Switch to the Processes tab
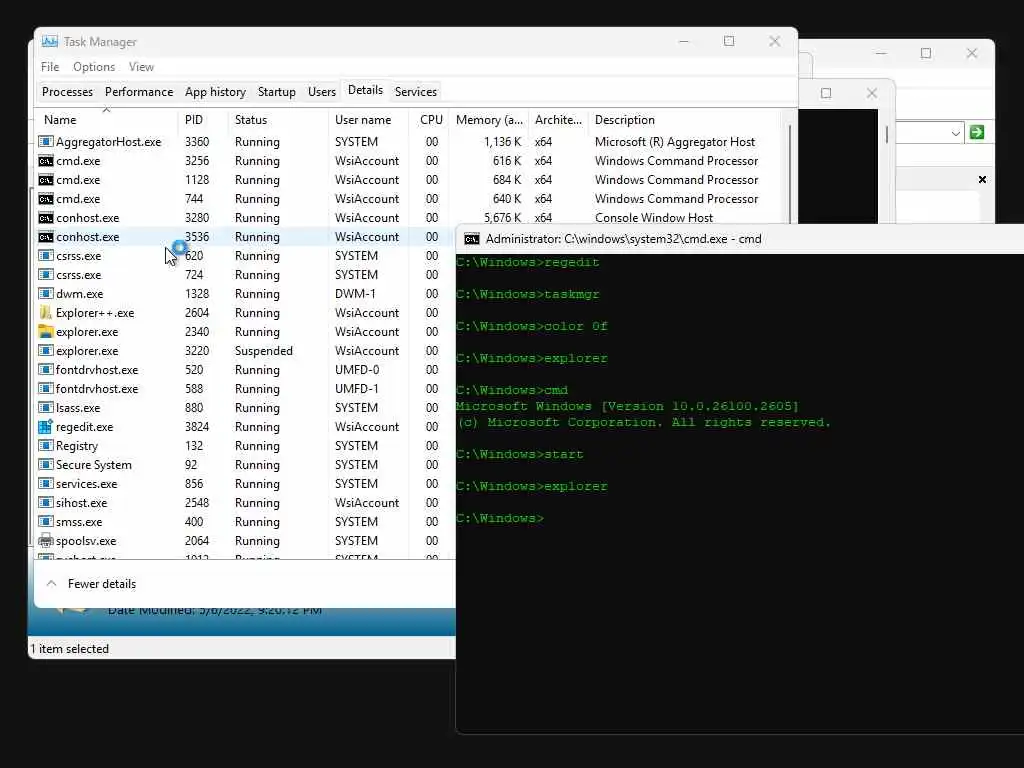 [x=67, y=92]
